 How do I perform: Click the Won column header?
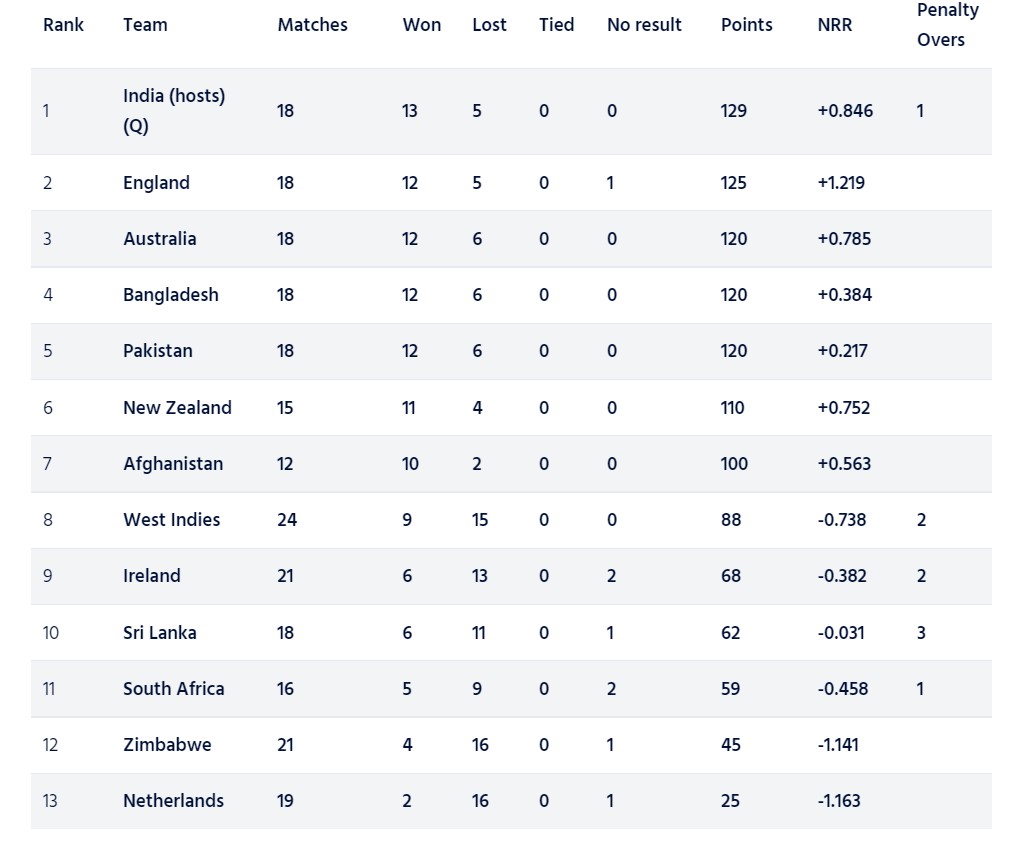[x=421, y=25]
